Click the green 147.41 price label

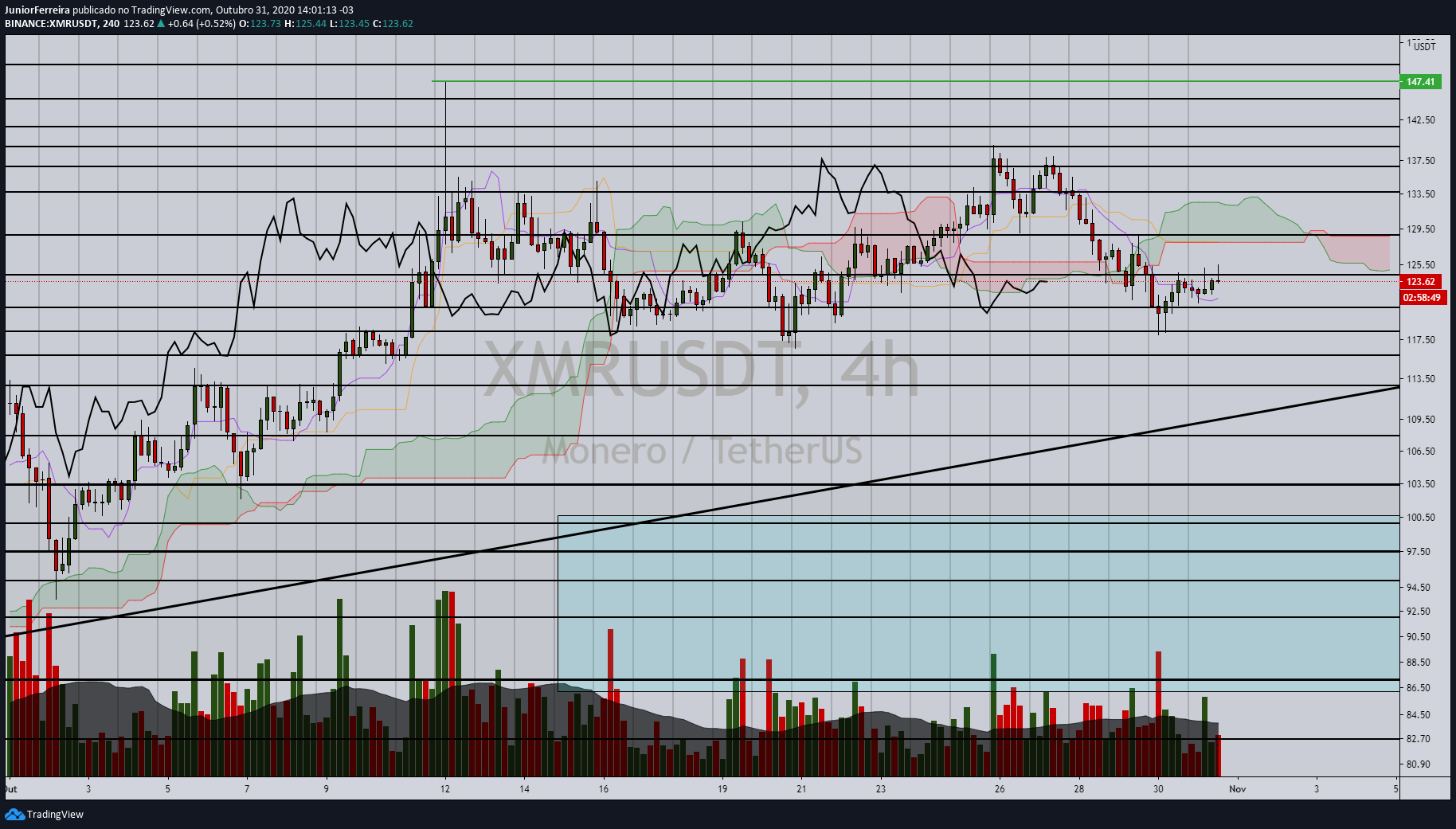1420,82
